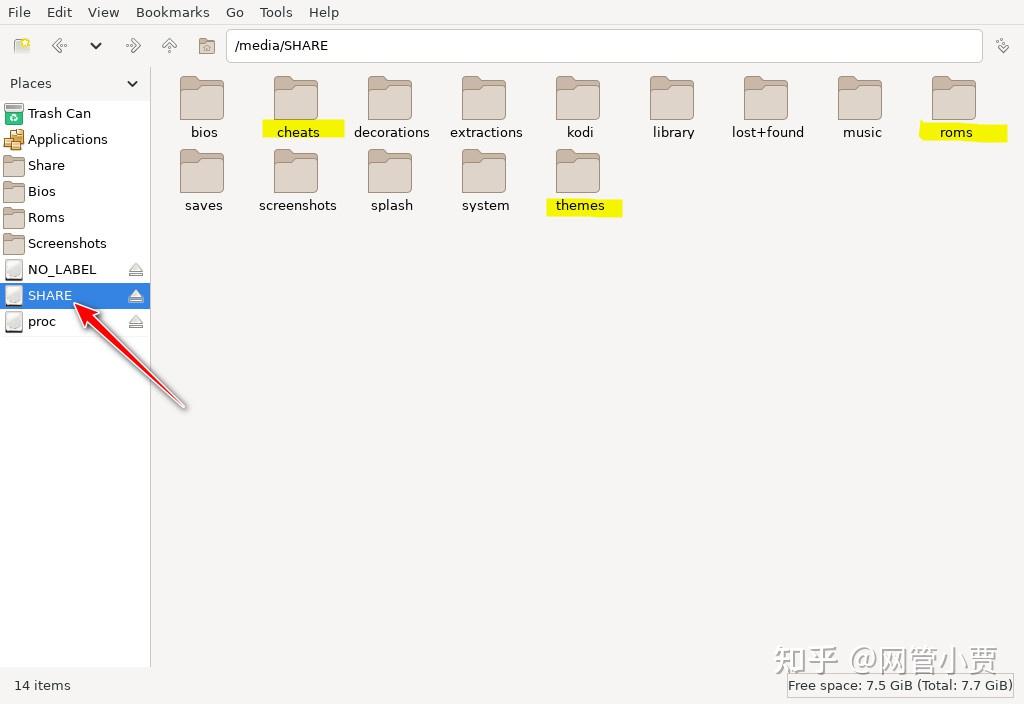The width and height of the screenshot is (1024, 704).
Task: Open a new tab with the new-tab toolbar icon
Action: (x=20, y=45)
